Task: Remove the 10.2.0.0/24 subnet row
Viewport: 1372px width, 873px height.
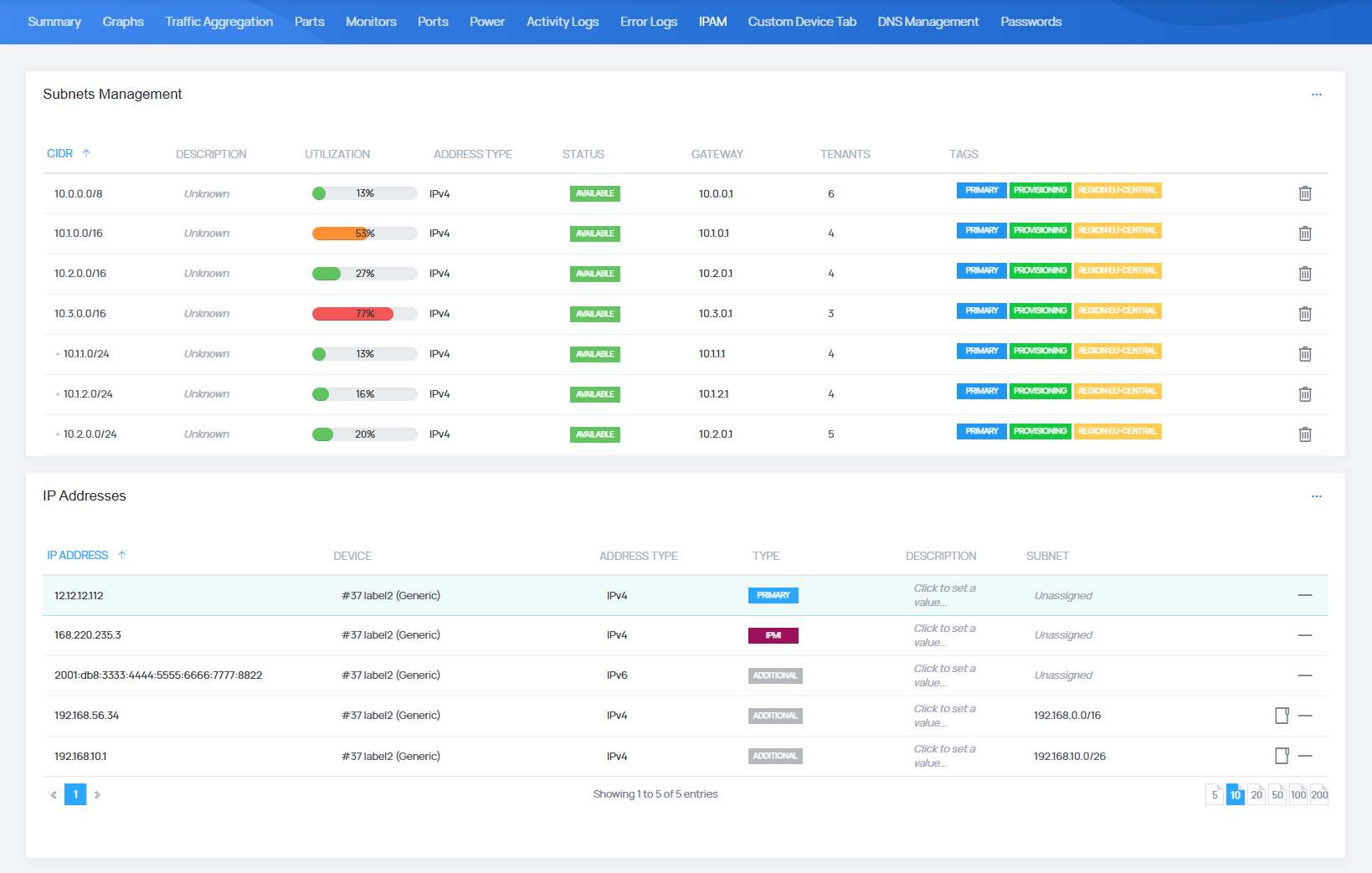Action: click(1304, 434)
